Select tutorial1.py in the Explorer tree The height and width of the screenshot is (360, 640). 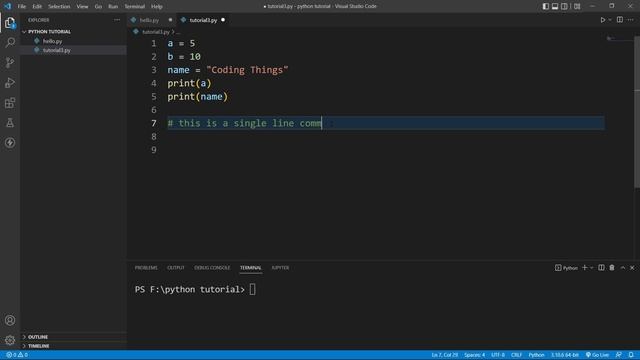[56, 50]
